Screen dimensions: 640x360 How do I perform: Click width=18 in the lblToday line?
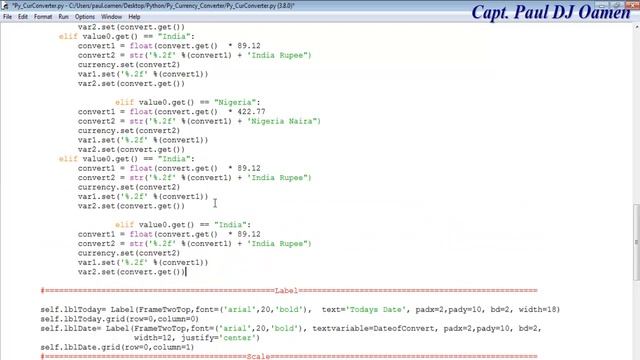pyautogui.click(x=537, y=309)
